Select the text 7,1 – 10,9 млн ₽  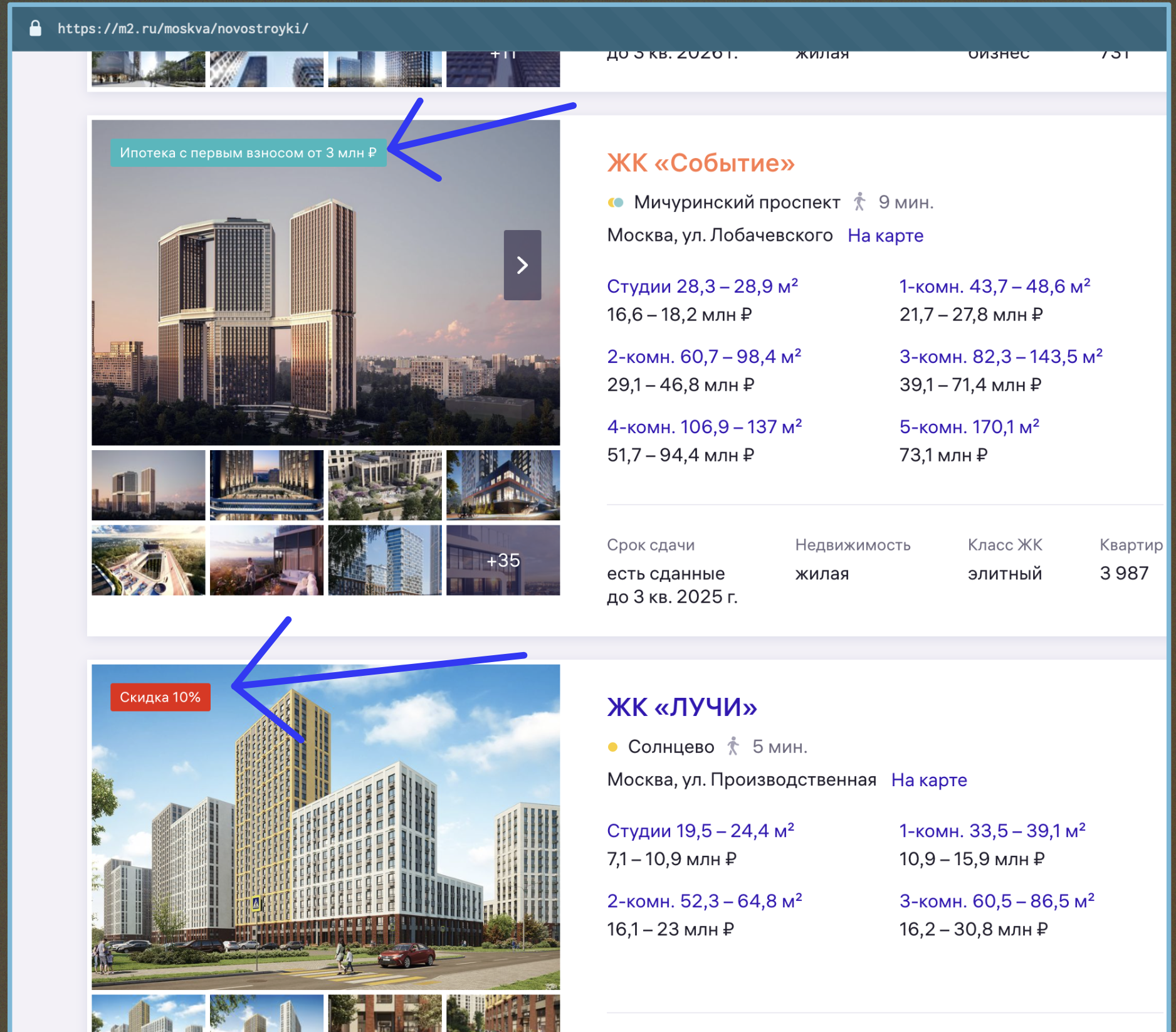click(671, 859)
